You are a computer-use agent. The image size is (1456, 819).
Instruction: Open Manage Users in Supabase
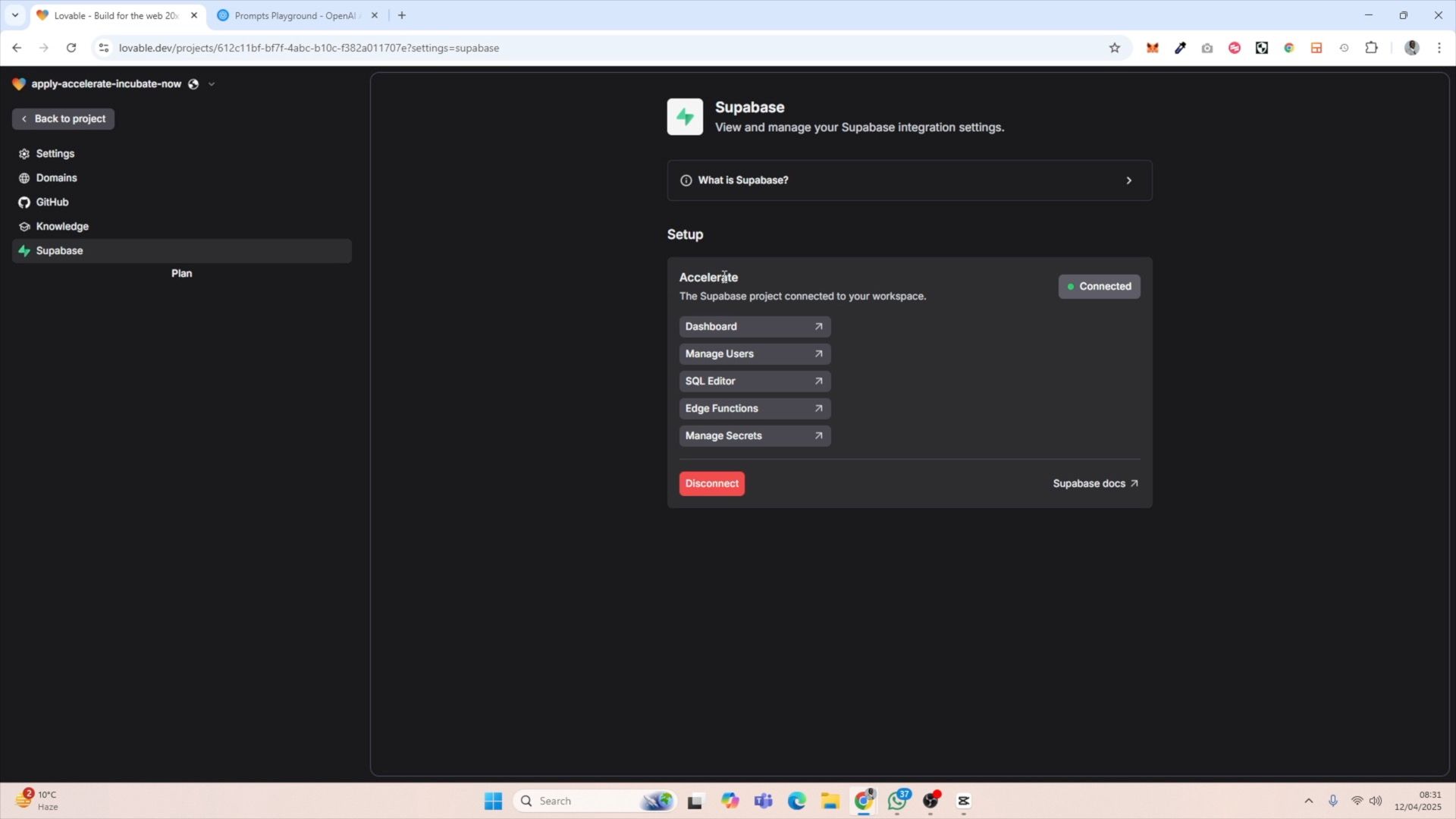[x=755, y=354]
